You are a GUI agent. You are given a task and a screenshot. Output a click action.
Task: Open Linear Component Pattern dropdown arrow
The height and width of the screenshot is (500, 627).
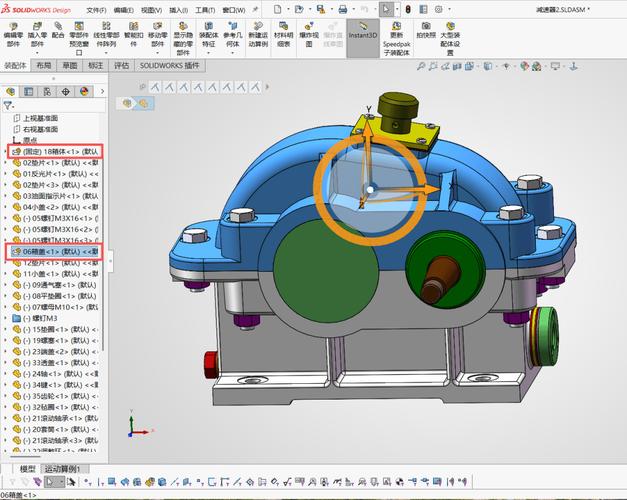coord(106,53)
